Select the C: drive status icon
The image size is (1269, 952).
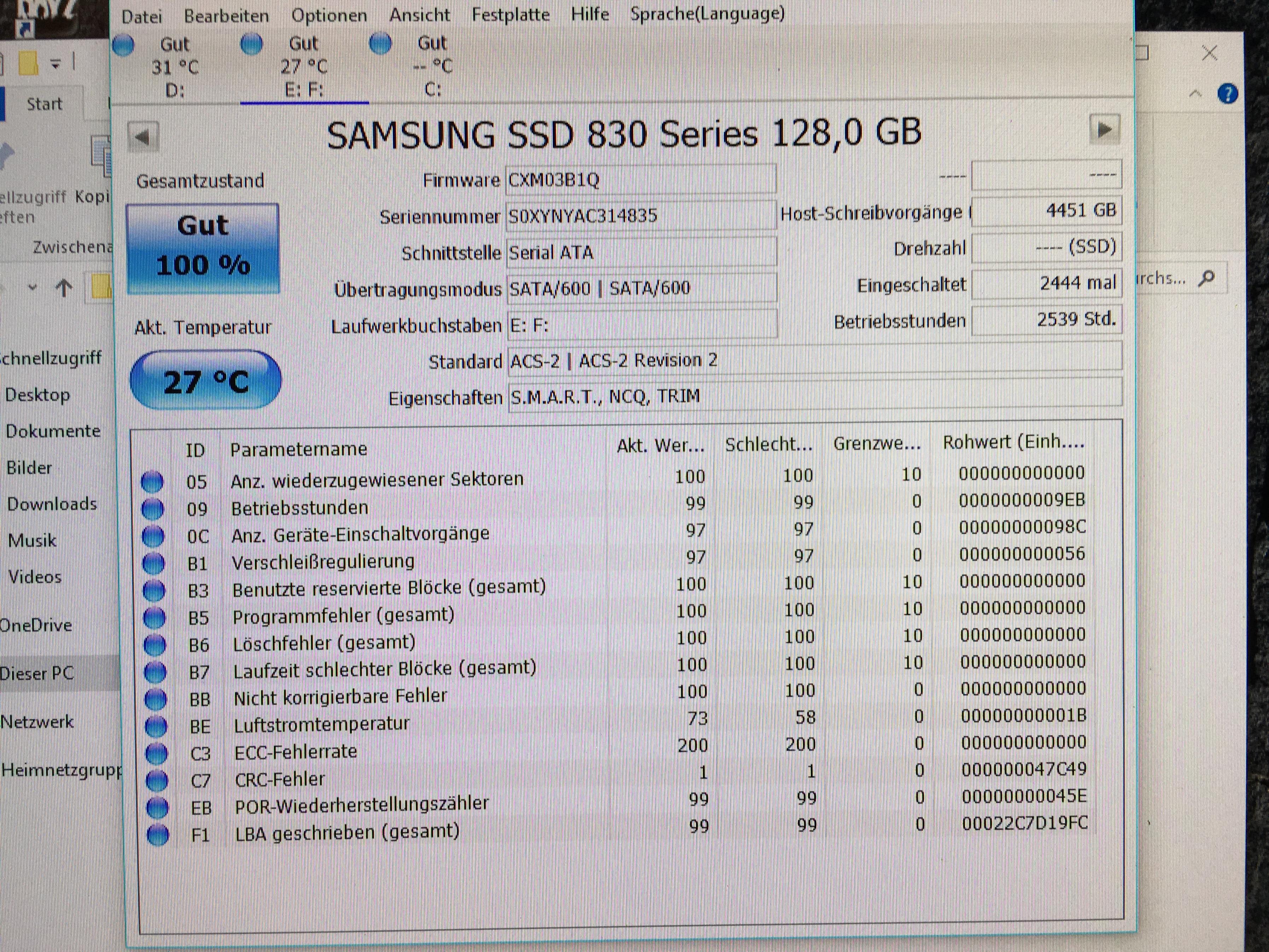[x=380, y=43]
